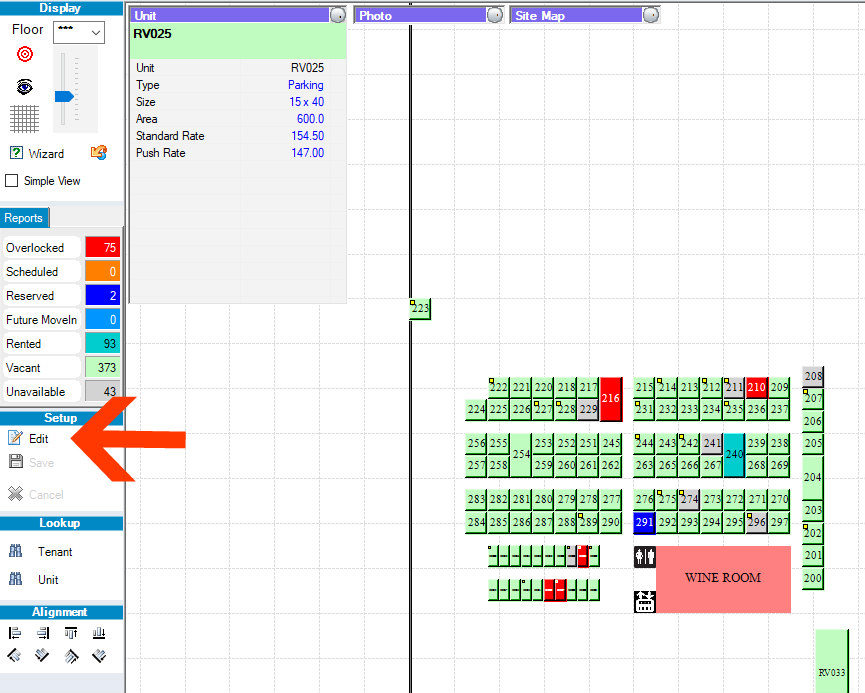Switch to the Reports tab

click(24, 218)
